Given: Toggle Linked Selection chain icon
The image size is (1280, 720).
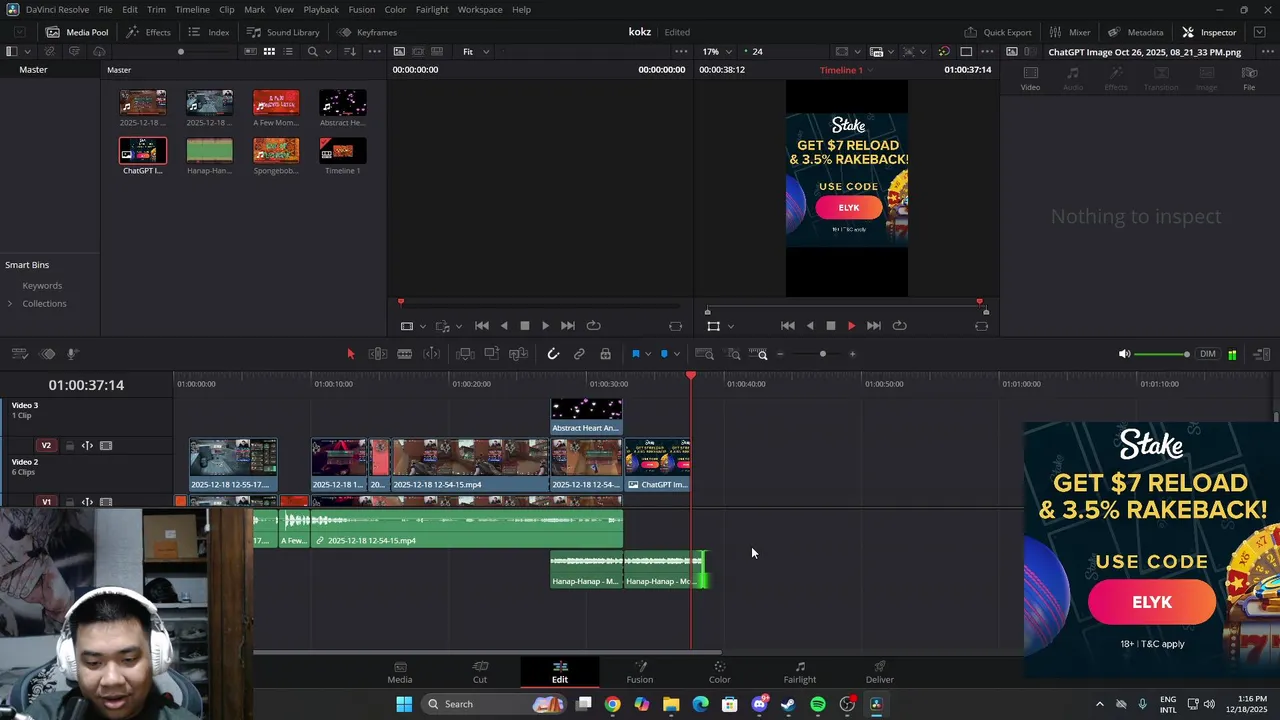Looking at the screenshot, I should (x=579, y=354).
